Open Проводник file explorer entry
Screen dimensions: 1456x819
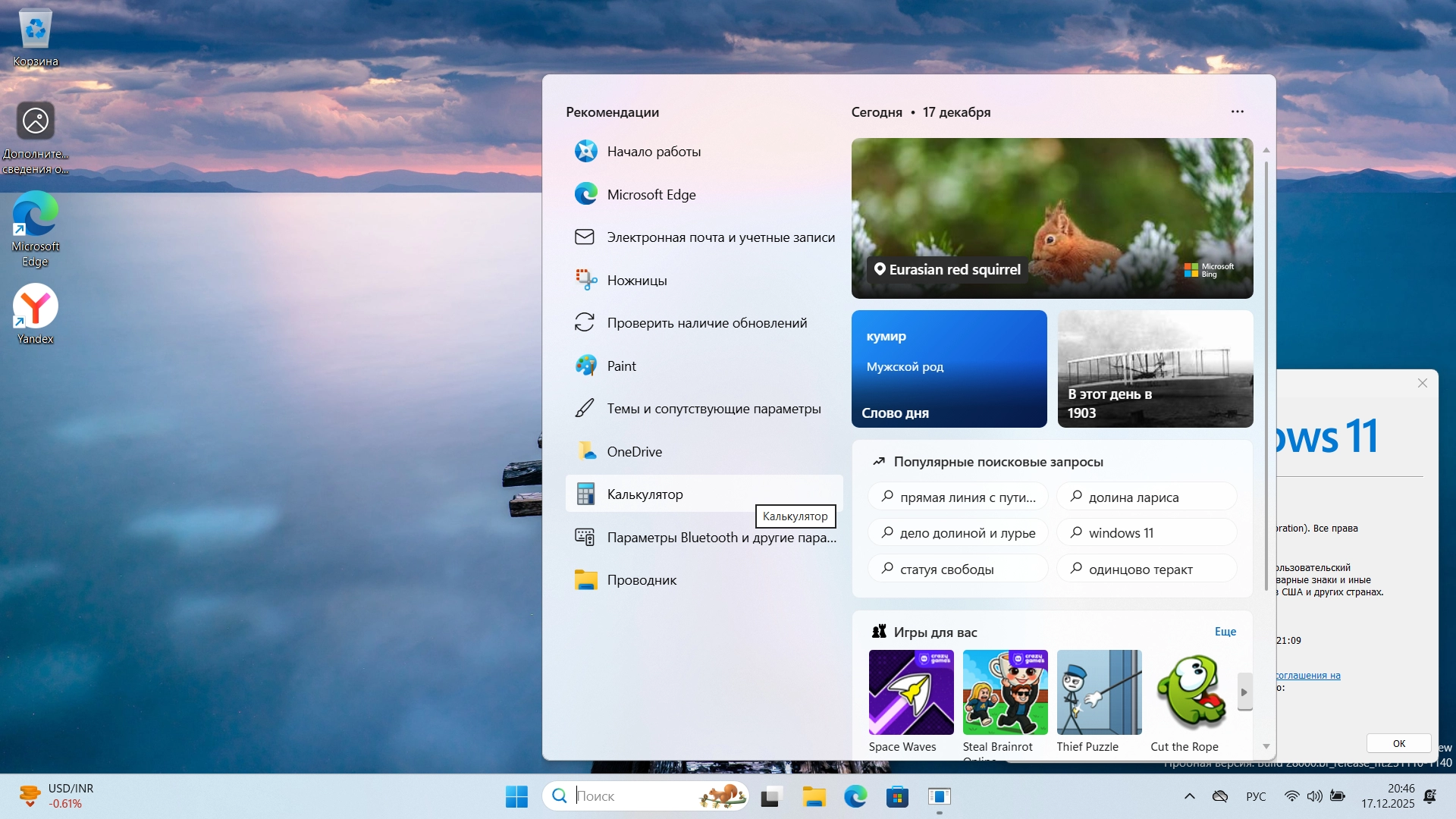pos(642,580)
